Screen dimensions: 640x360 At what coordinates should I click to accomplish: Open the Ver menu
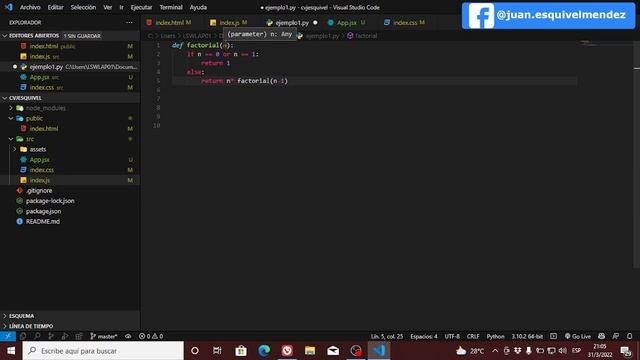click(108, 7)
